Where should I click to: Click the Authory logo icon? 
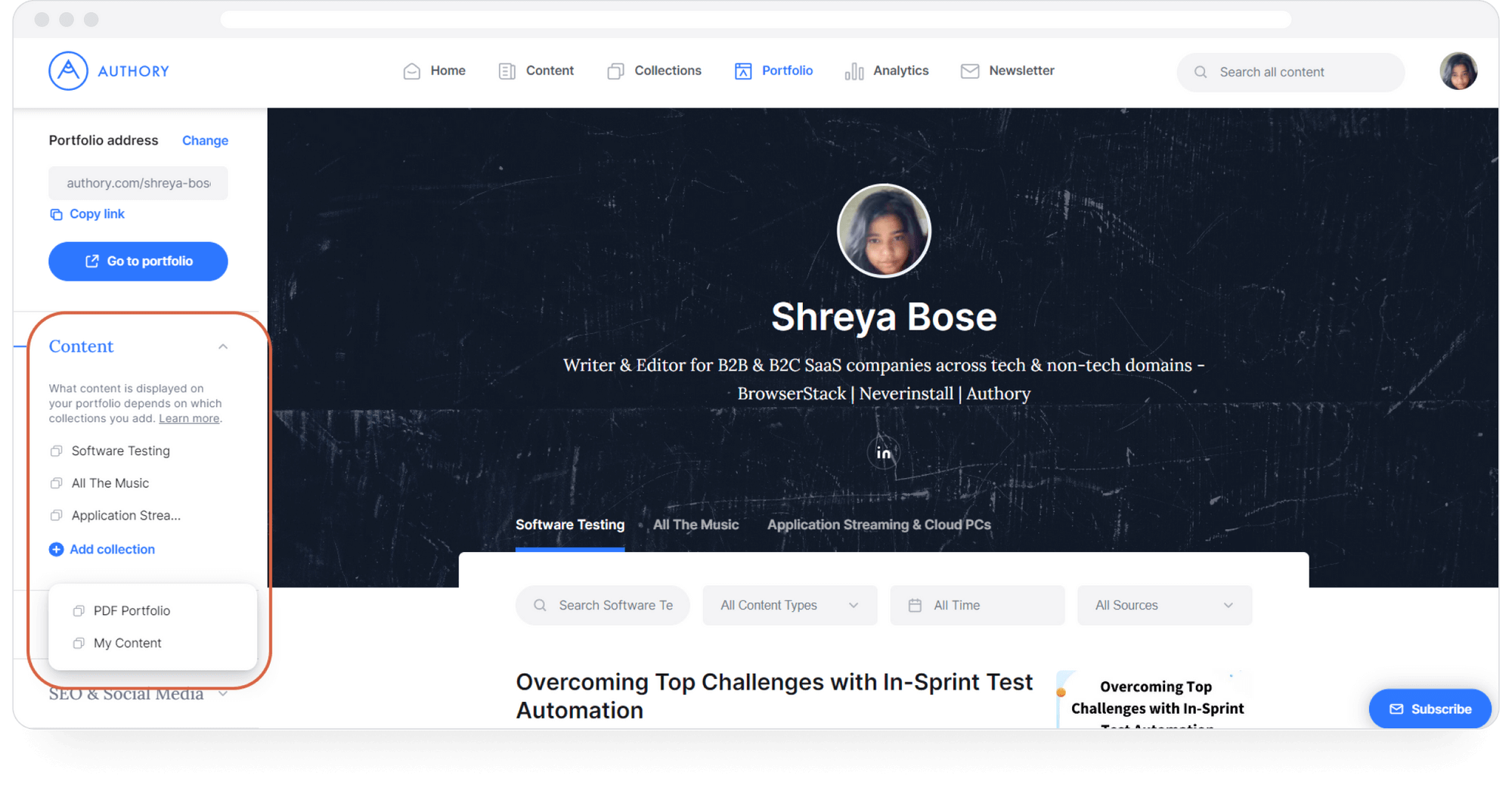(x=68, y=71)
